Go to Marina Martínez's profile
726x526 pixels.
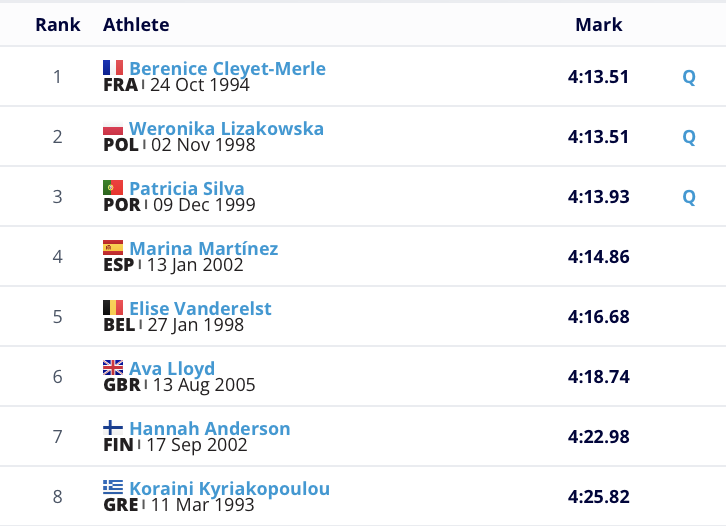tap(203, 249)
